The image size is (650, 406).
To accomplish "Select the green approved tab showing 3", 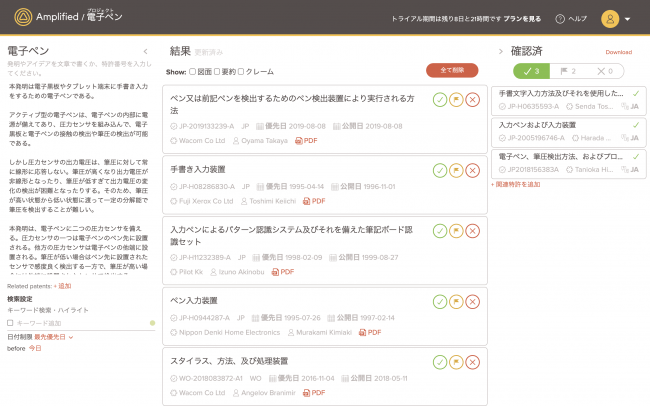I will click(x=531, y=71).
